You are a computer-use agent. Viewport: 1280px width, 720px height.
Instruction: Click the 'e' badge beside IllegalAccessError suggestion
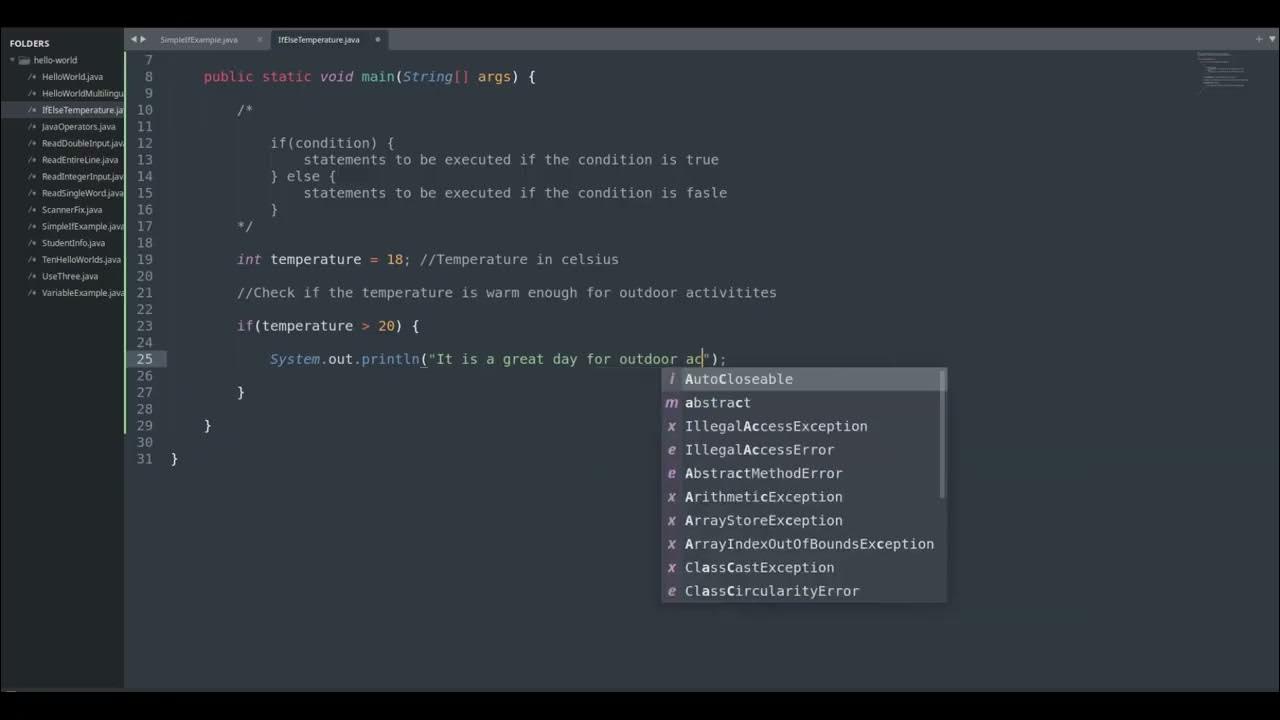click(670, 449)
